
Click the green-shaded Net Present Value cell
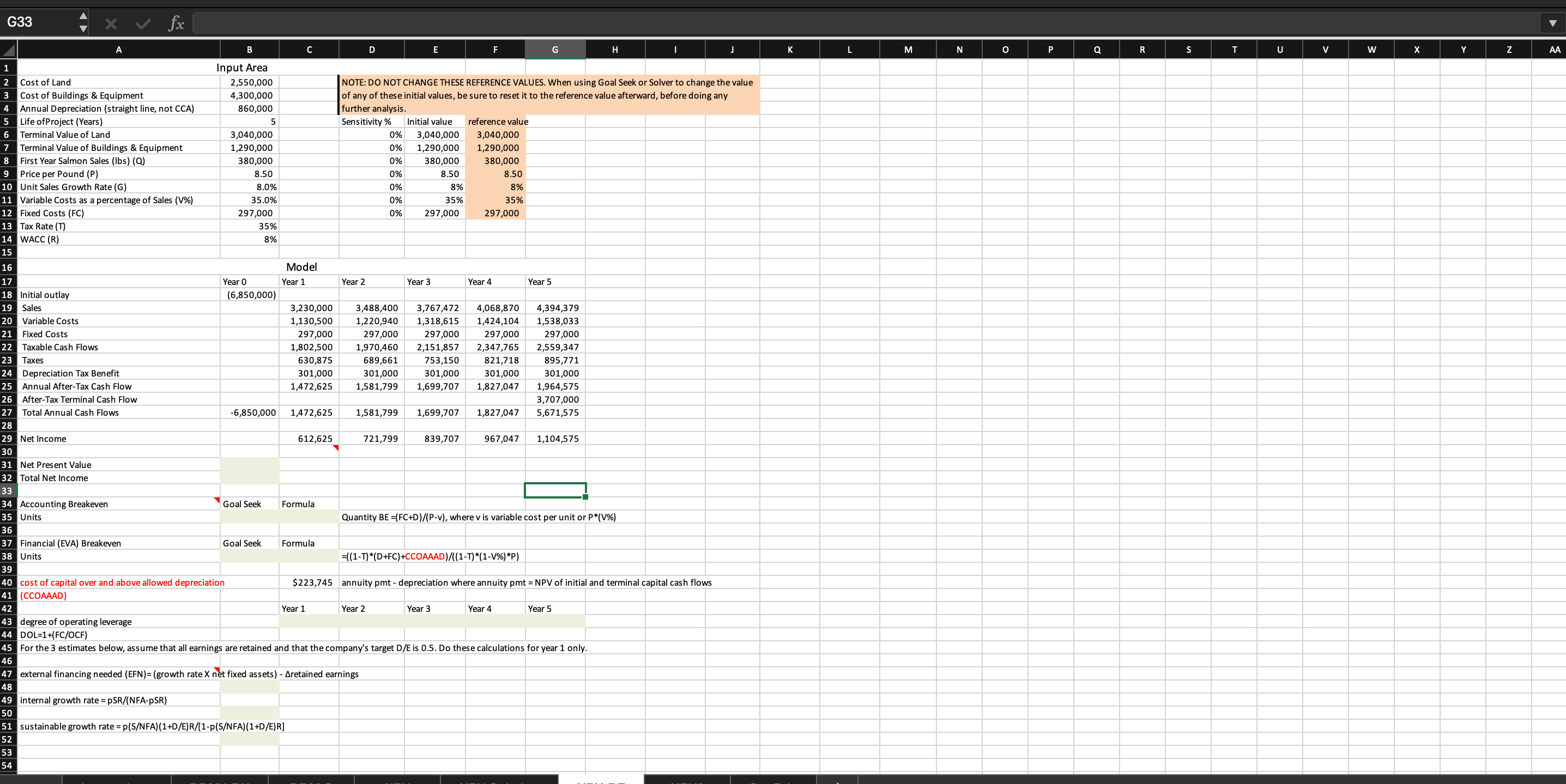pyautogui.click(x=250, y=465)
